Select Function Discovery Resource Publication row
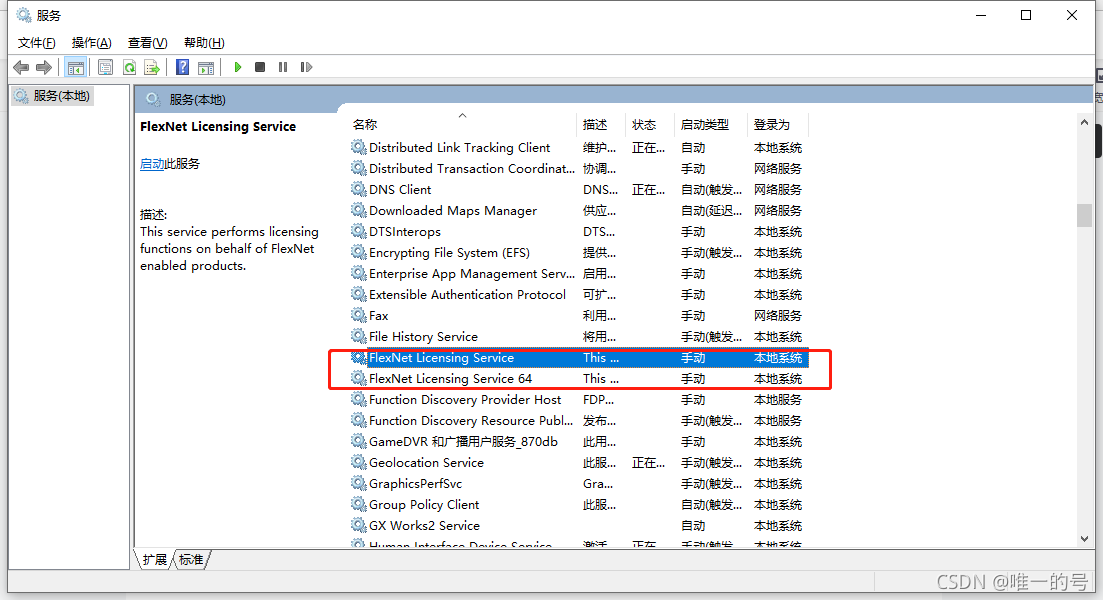Screen dimensions: 1103x600 579,421
